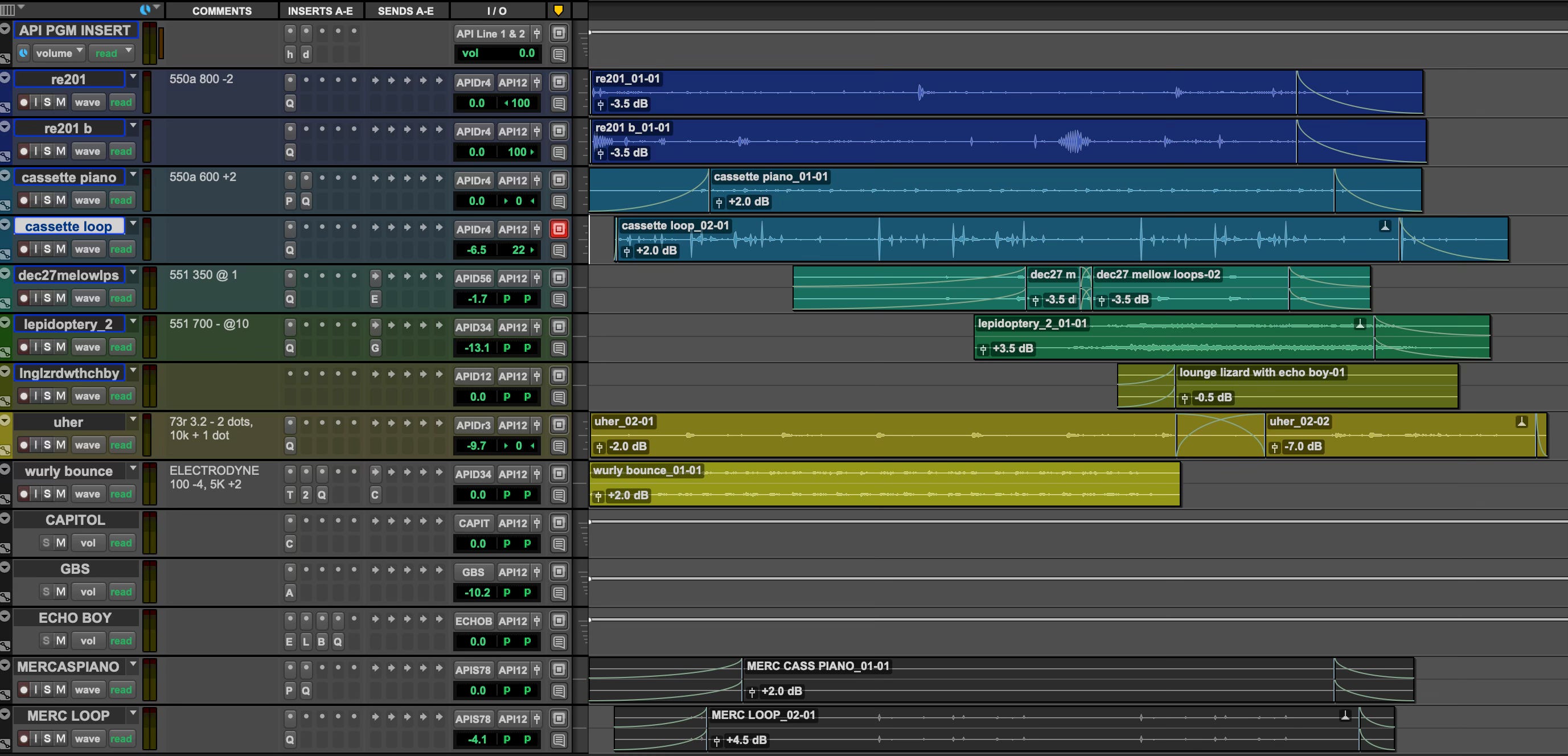This screenshot has width=1568, height=756.
Task: Click the output window fader icon on uher track
Action: (x=536, y=425)
